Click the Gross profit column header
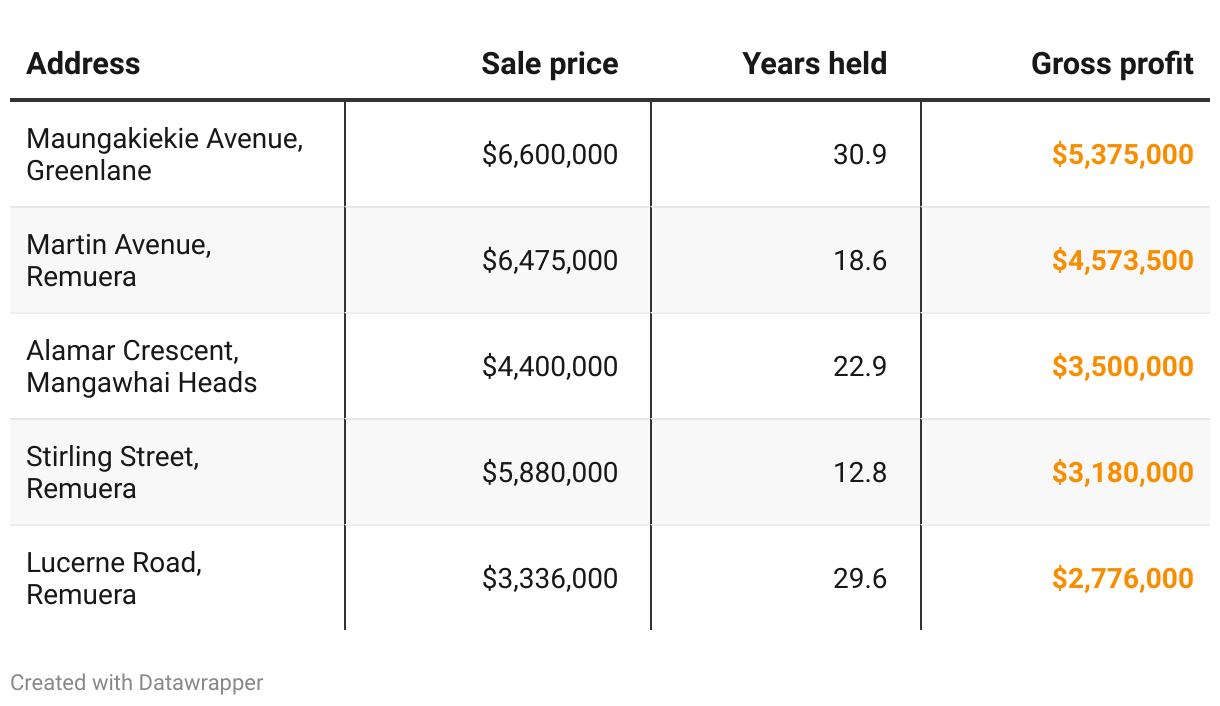 click(1112, 64)
